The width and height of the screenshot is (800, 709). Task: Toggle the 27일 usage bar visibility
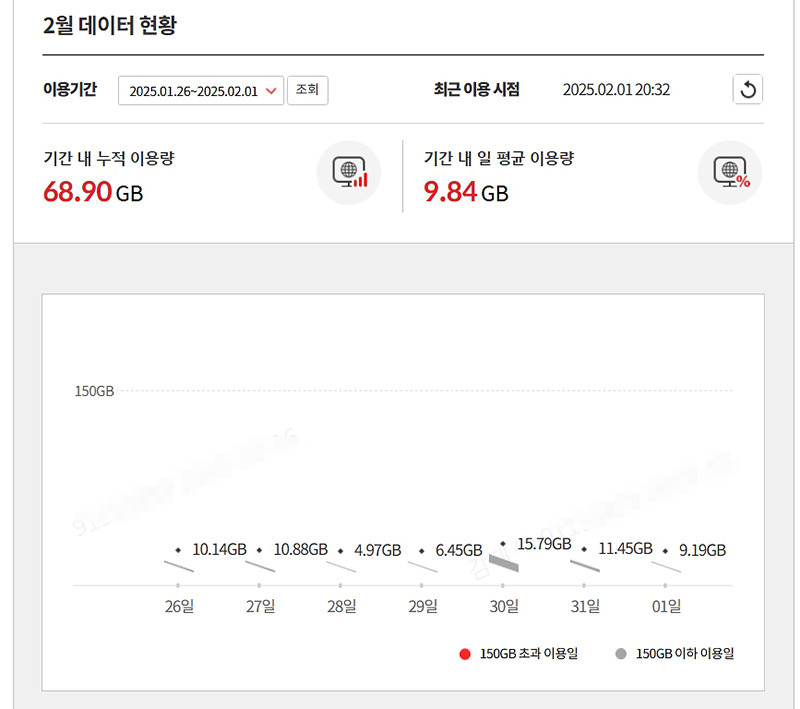(x=262, y=566)
